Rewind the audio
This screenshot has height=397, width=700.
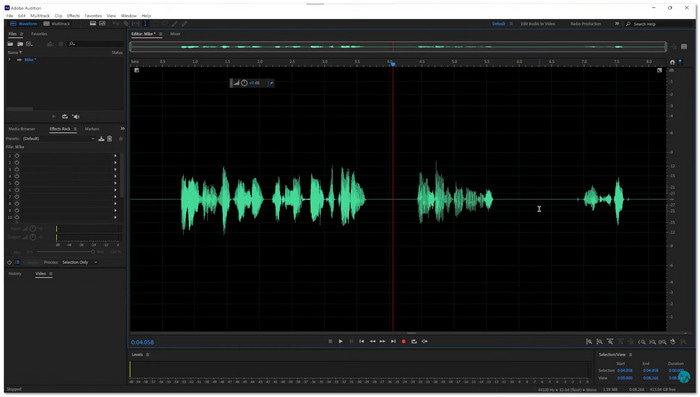(372, 341)
